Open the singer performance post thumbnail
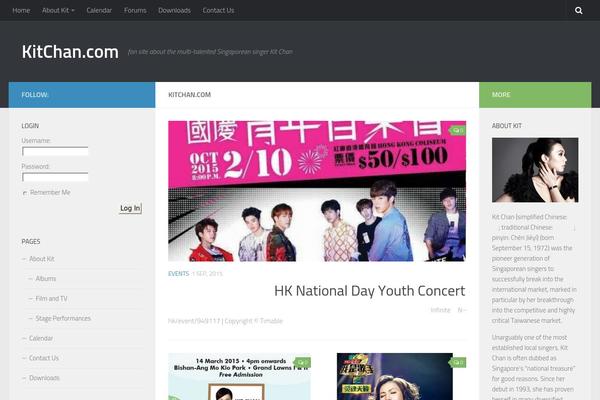 395,376
